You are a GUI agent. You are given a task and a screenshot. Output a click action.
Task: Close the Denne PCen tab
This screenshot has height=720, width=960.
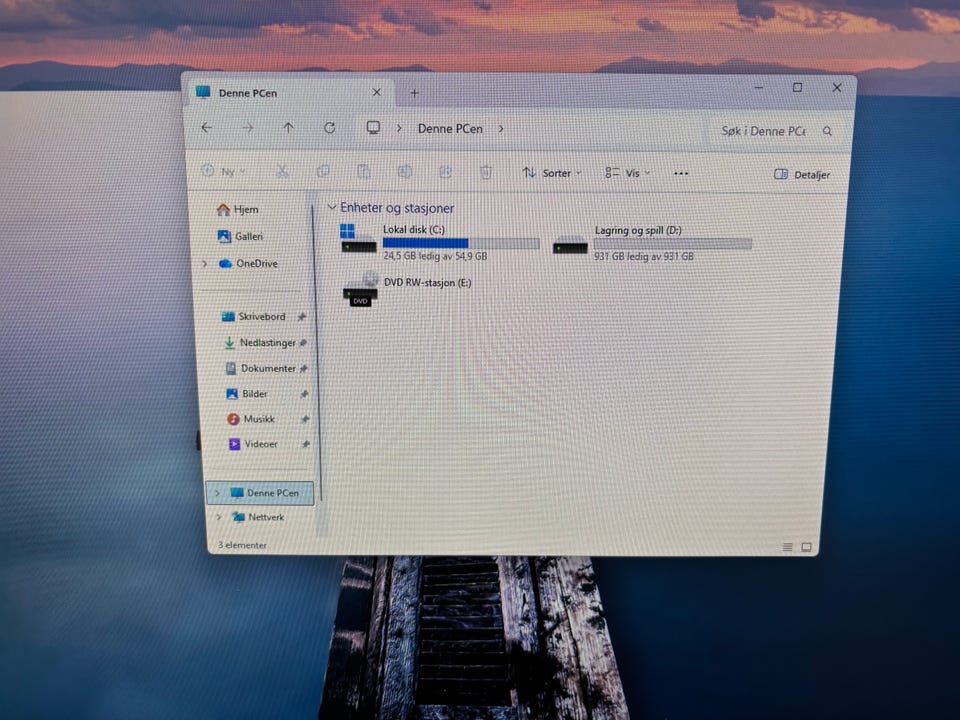coord(377,92)
